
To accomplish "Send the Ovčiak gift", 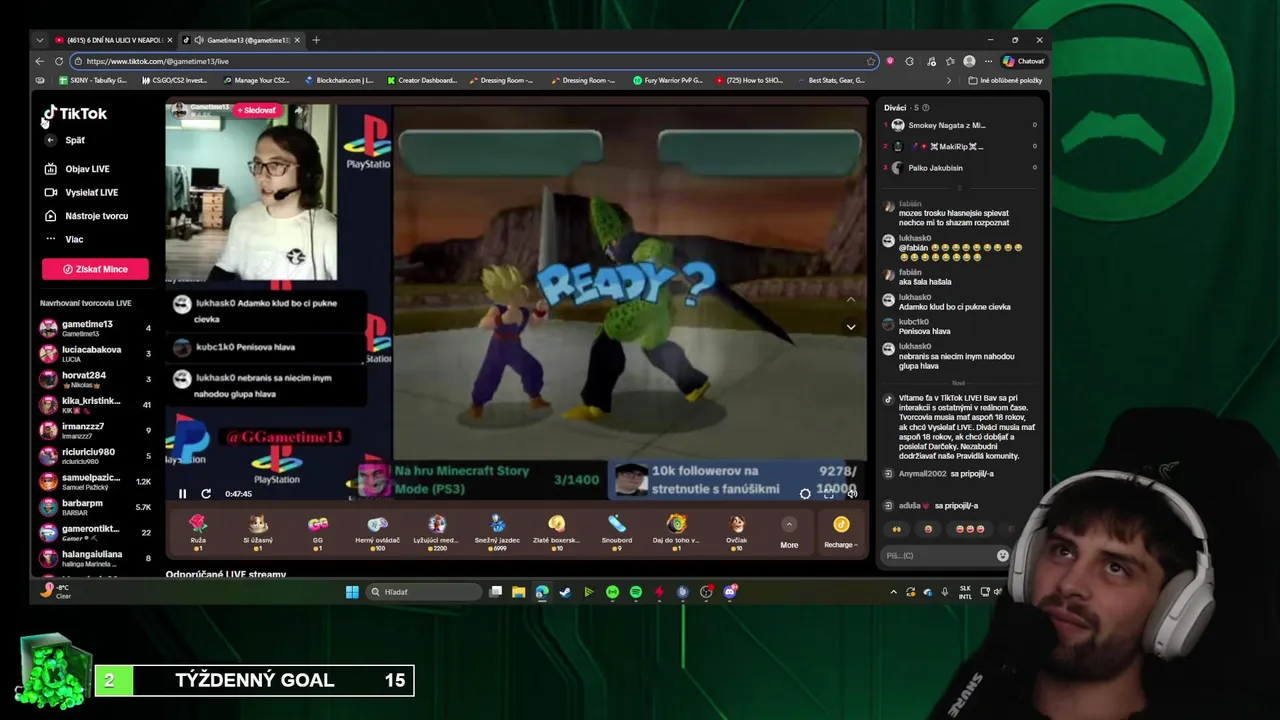I will point(737,531).
